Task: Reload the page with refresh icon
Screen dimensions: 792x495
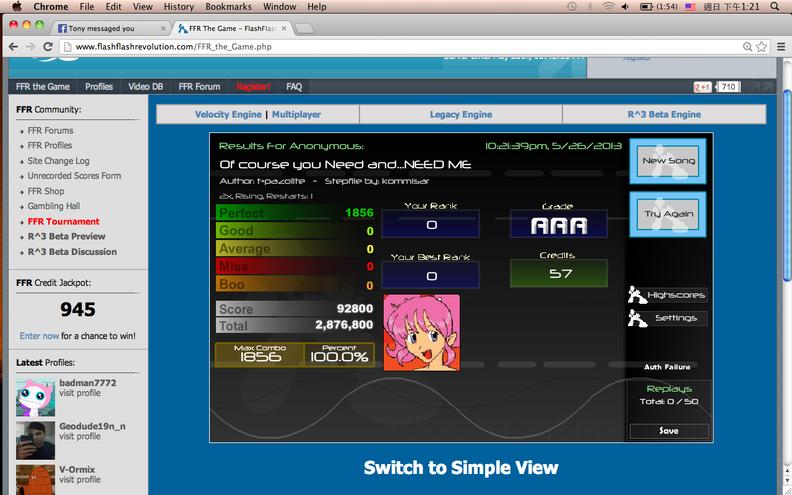Action: [x=48, y=46]
